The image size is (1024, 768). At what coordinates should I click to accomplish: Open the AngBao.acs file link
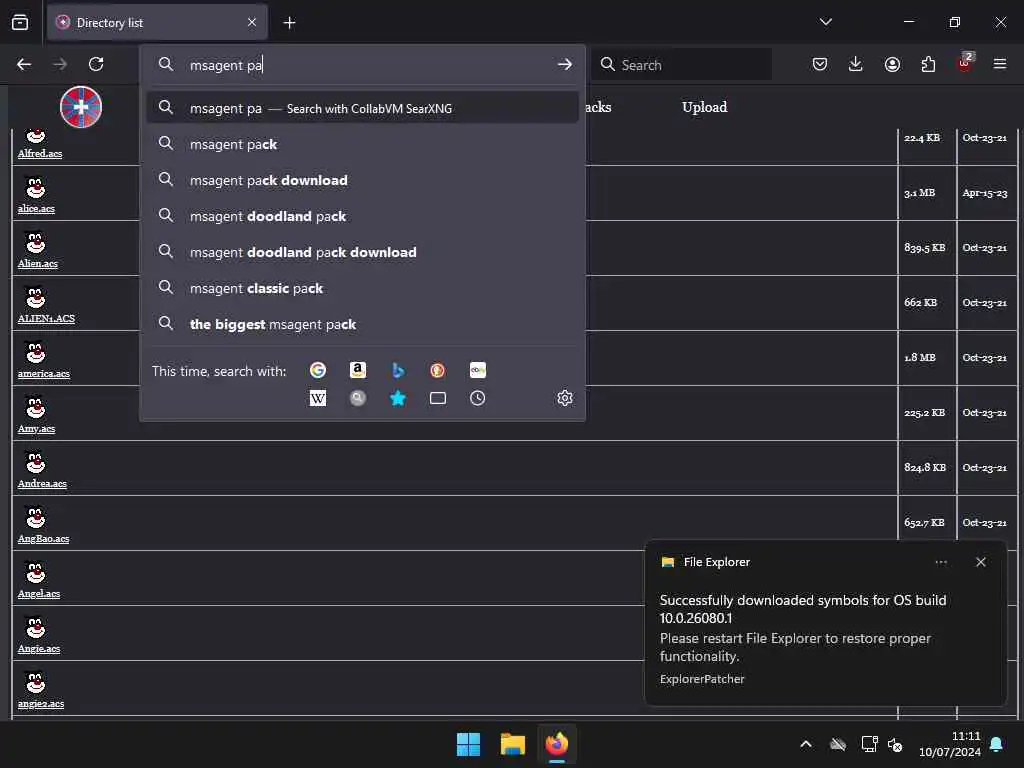[44, 538]
